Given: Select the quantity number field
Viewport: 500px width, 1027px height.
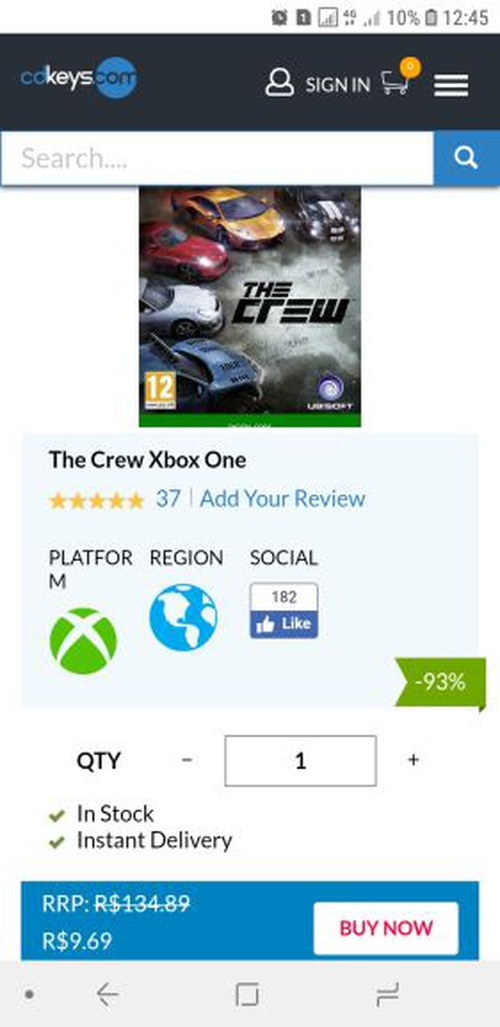Looking at the screenshot, I should pos(301,760).
